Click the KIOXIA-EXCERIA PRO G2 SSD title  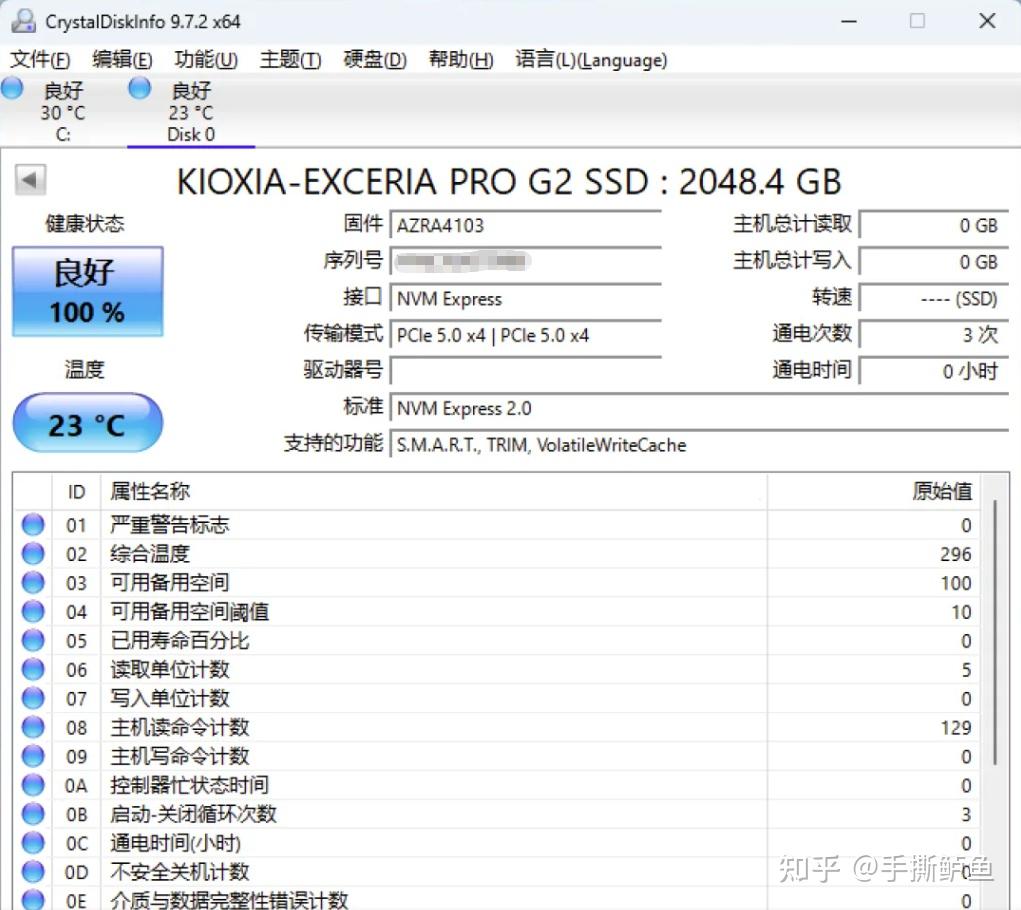click(509, 182)
